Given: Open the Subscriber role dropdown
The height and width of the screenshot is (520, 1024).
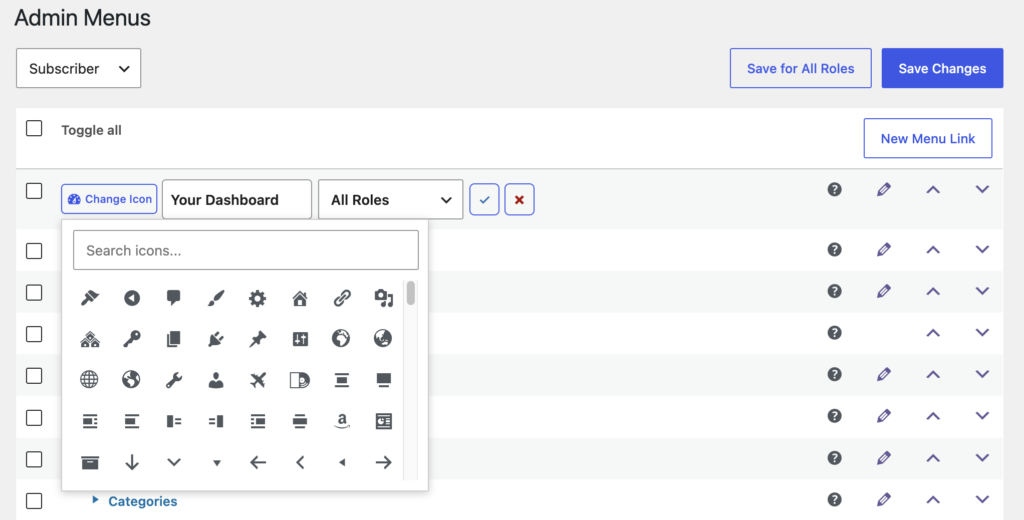Looking at the screenshot, I should [x=78, y=68].
